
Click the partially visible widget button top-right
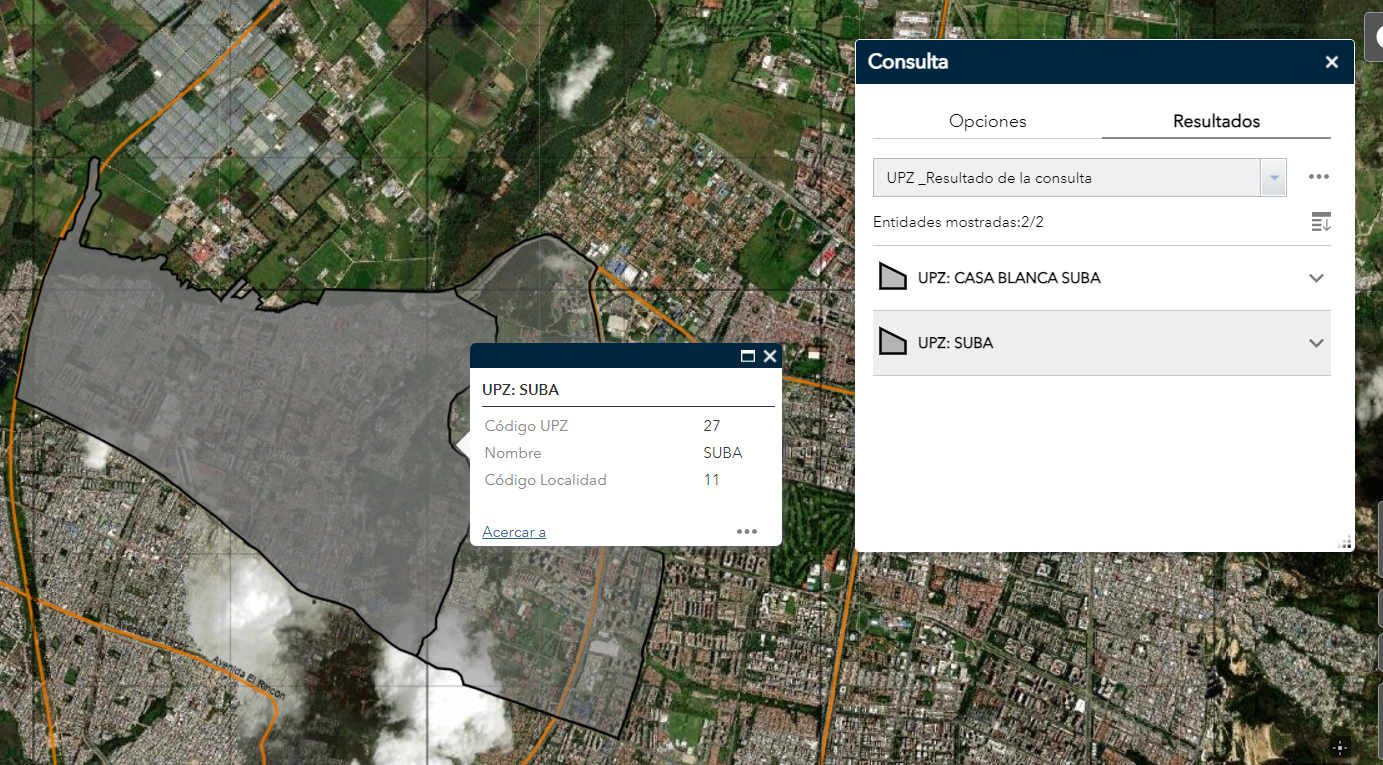point(1375,33)
